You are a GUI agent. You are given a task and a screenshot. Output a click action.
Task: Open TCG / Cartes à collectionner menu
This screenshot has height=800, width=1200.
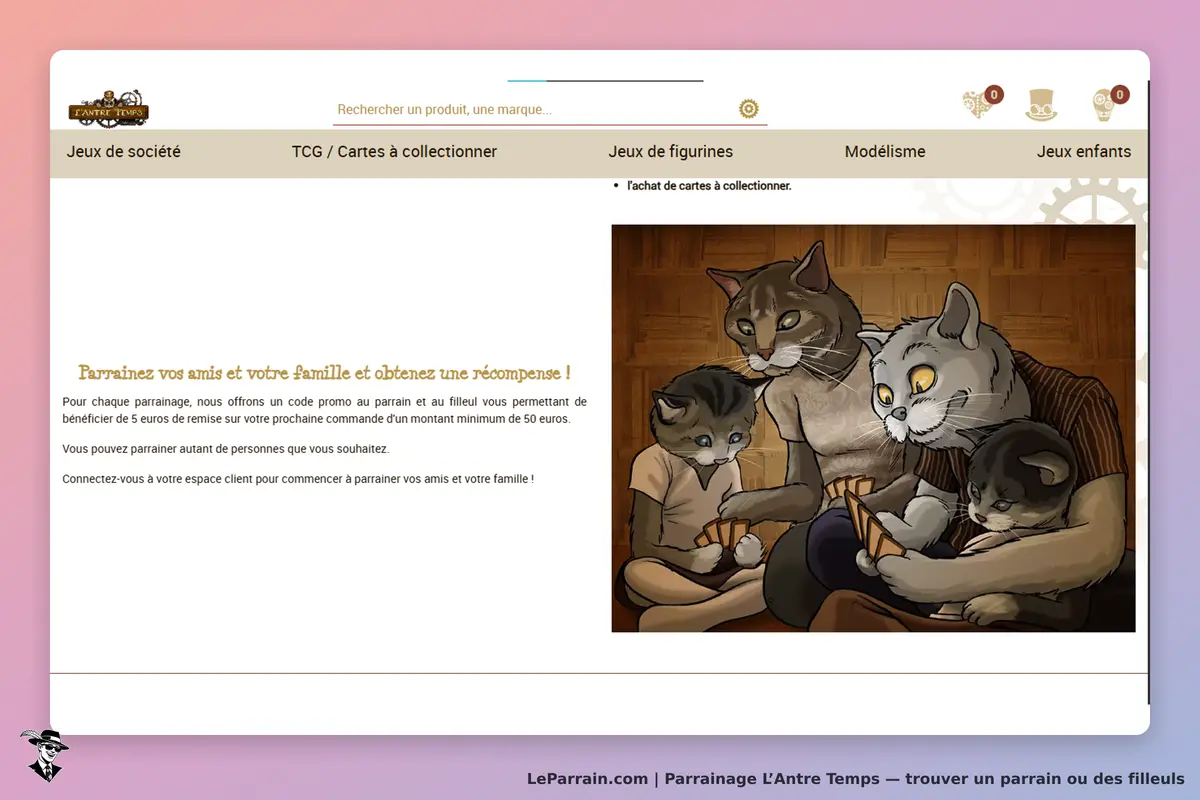(394, 152)
